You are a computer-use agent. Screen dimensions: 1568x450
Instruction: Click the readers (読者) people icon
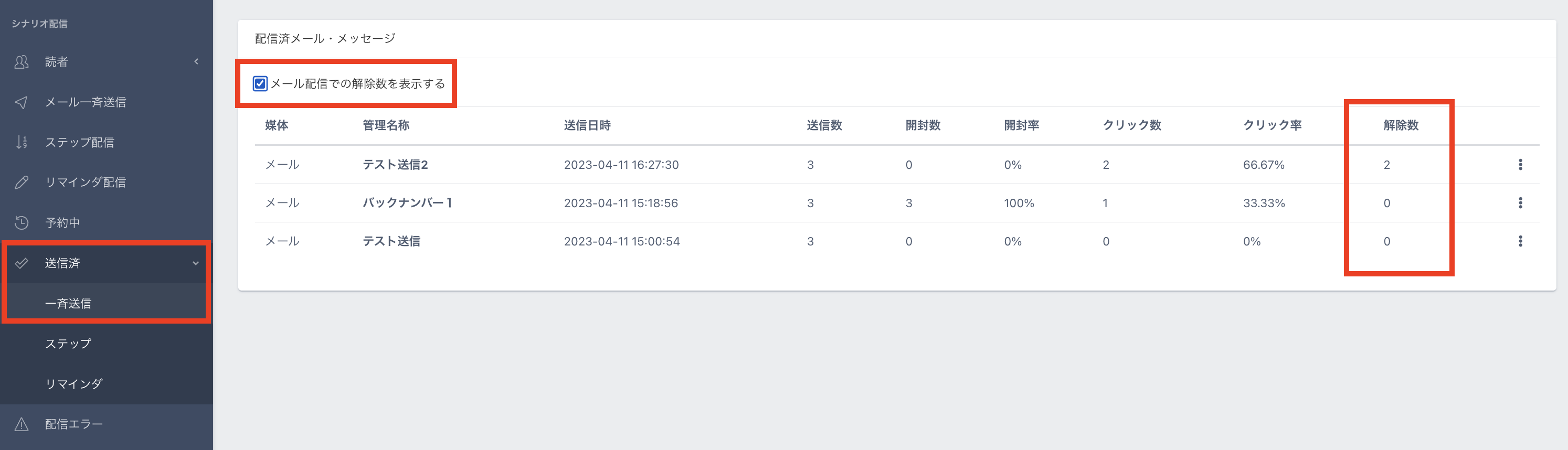tap(22, 62)
